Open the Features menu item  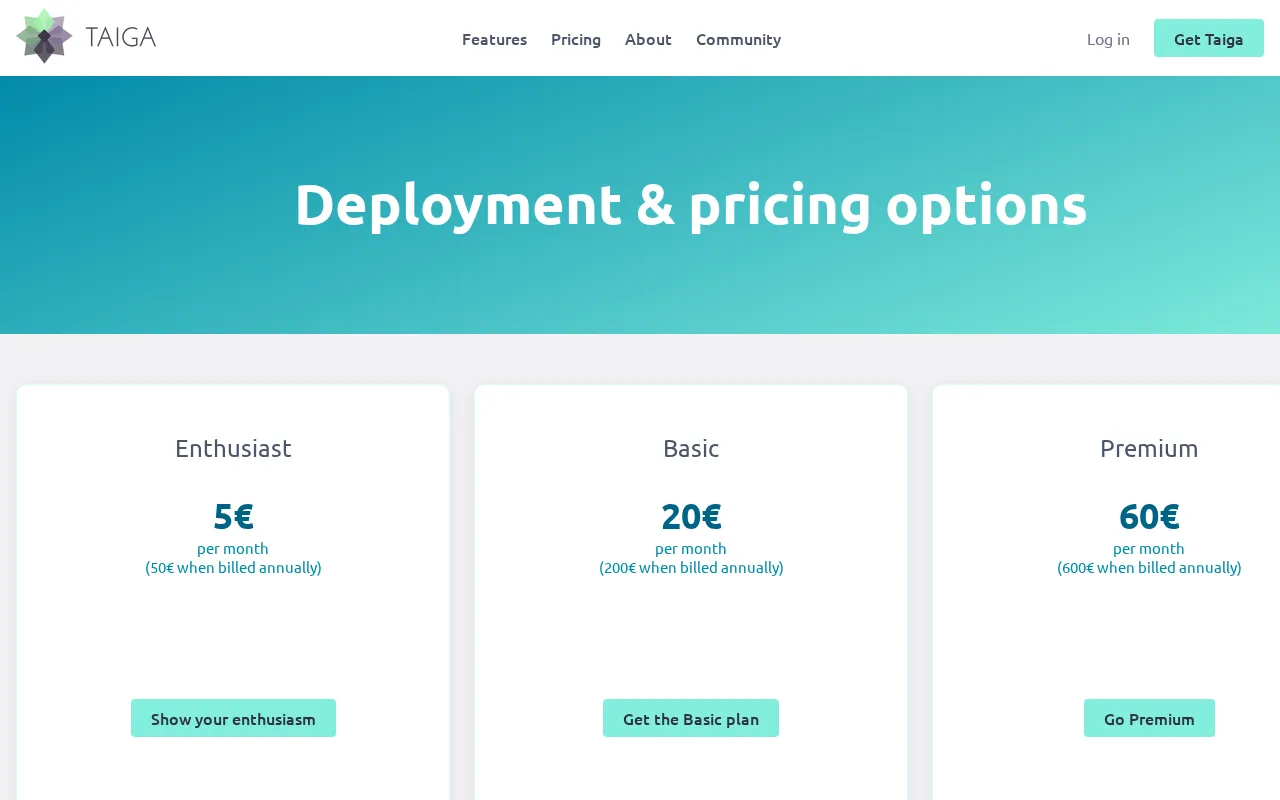tap(494, 39)
